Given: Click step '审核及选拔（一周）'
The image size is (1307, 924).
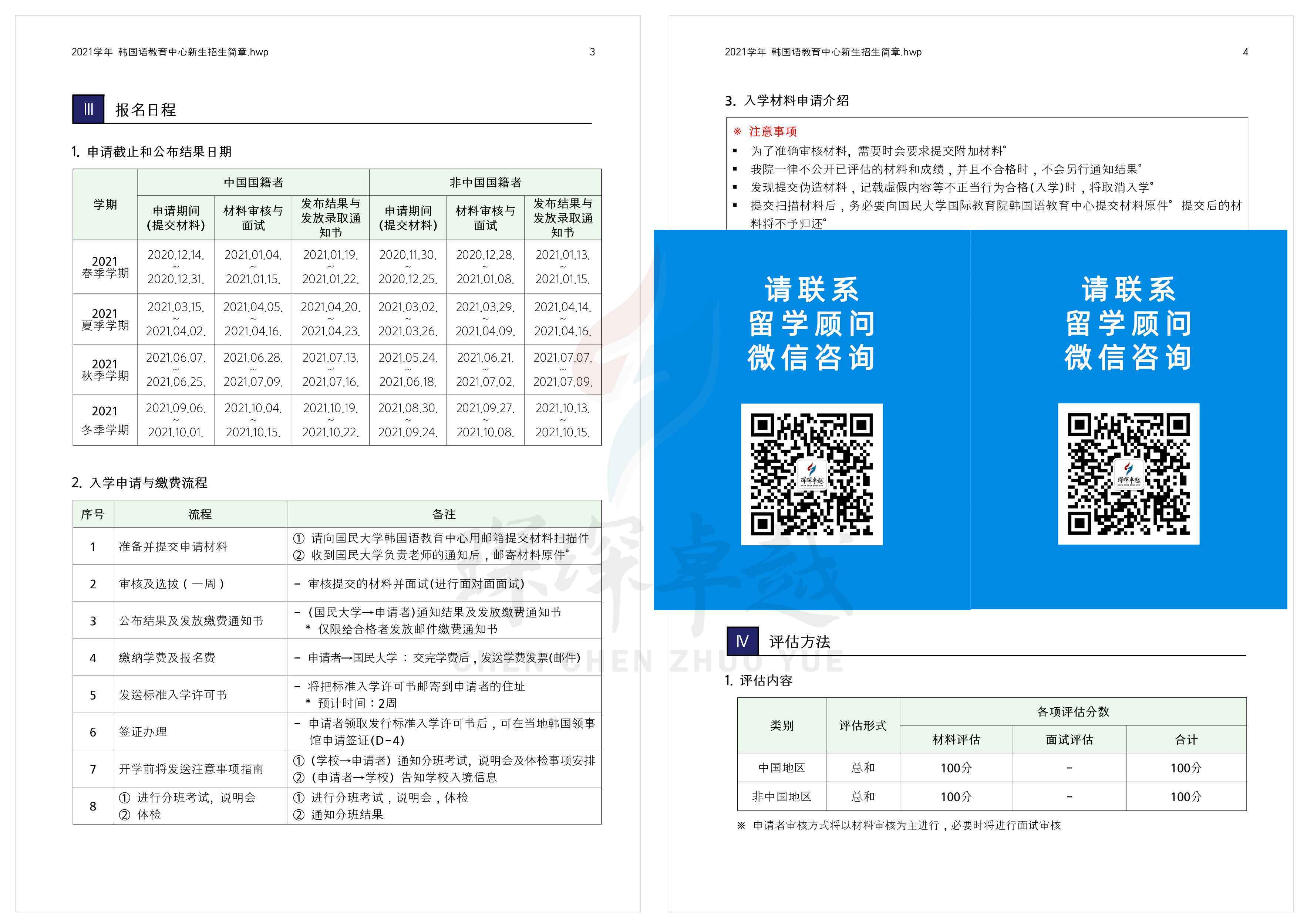Looking at the screenshot, I should [172, 584].
